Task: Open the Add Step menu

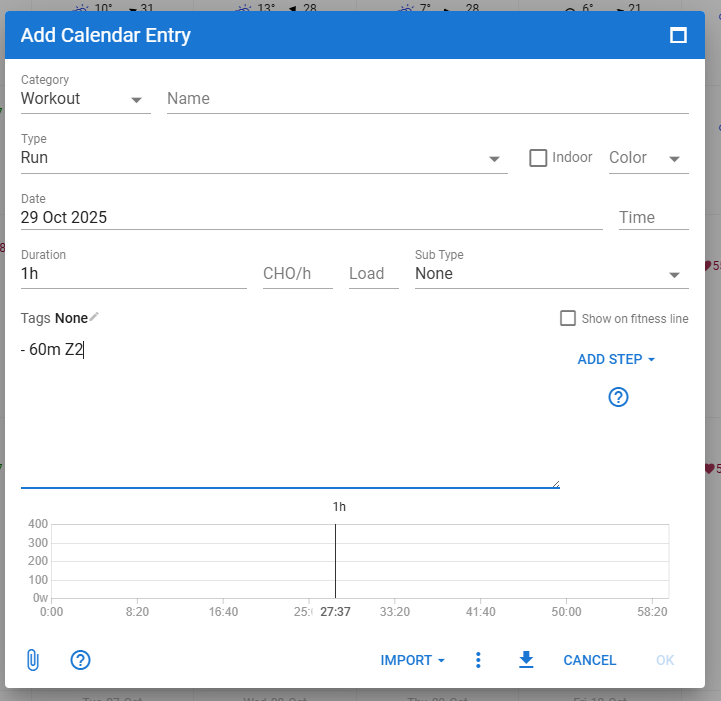Action: pos(616,359)
